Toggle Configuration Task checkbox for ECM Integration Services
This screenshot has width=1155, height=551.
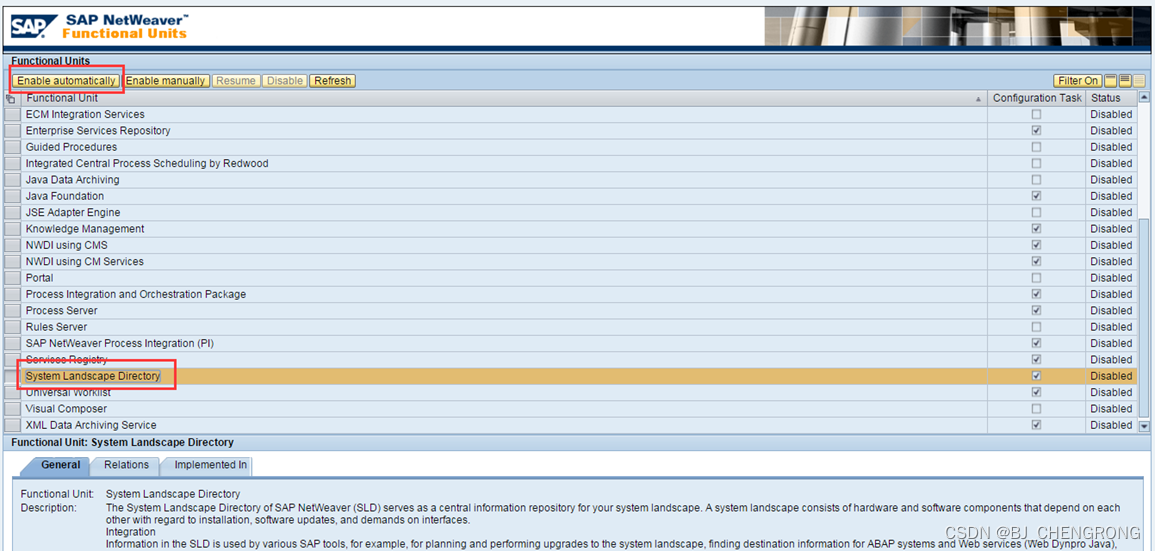coord(1036,114)
